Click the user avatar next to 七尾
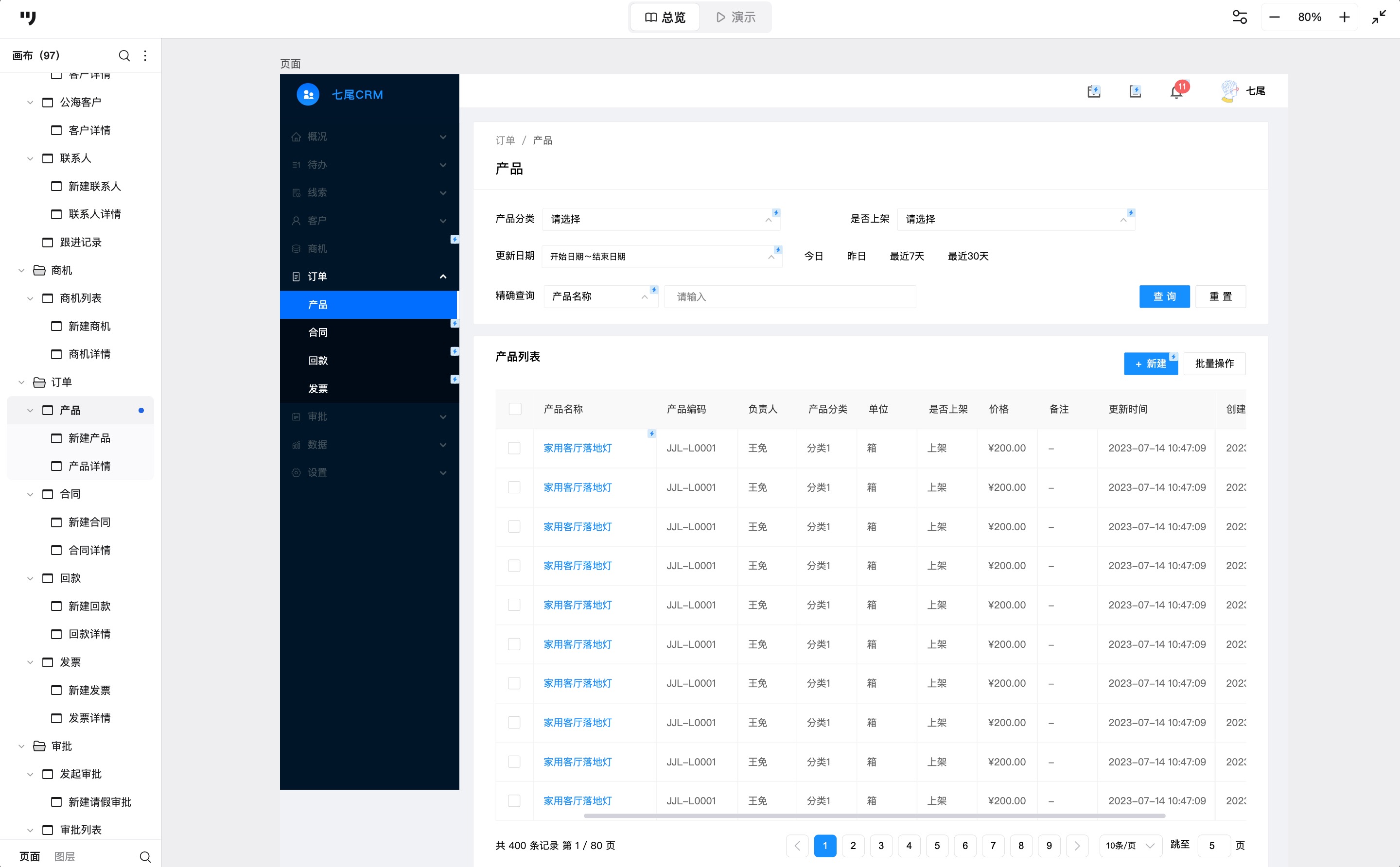 [x=1229, y=91]
